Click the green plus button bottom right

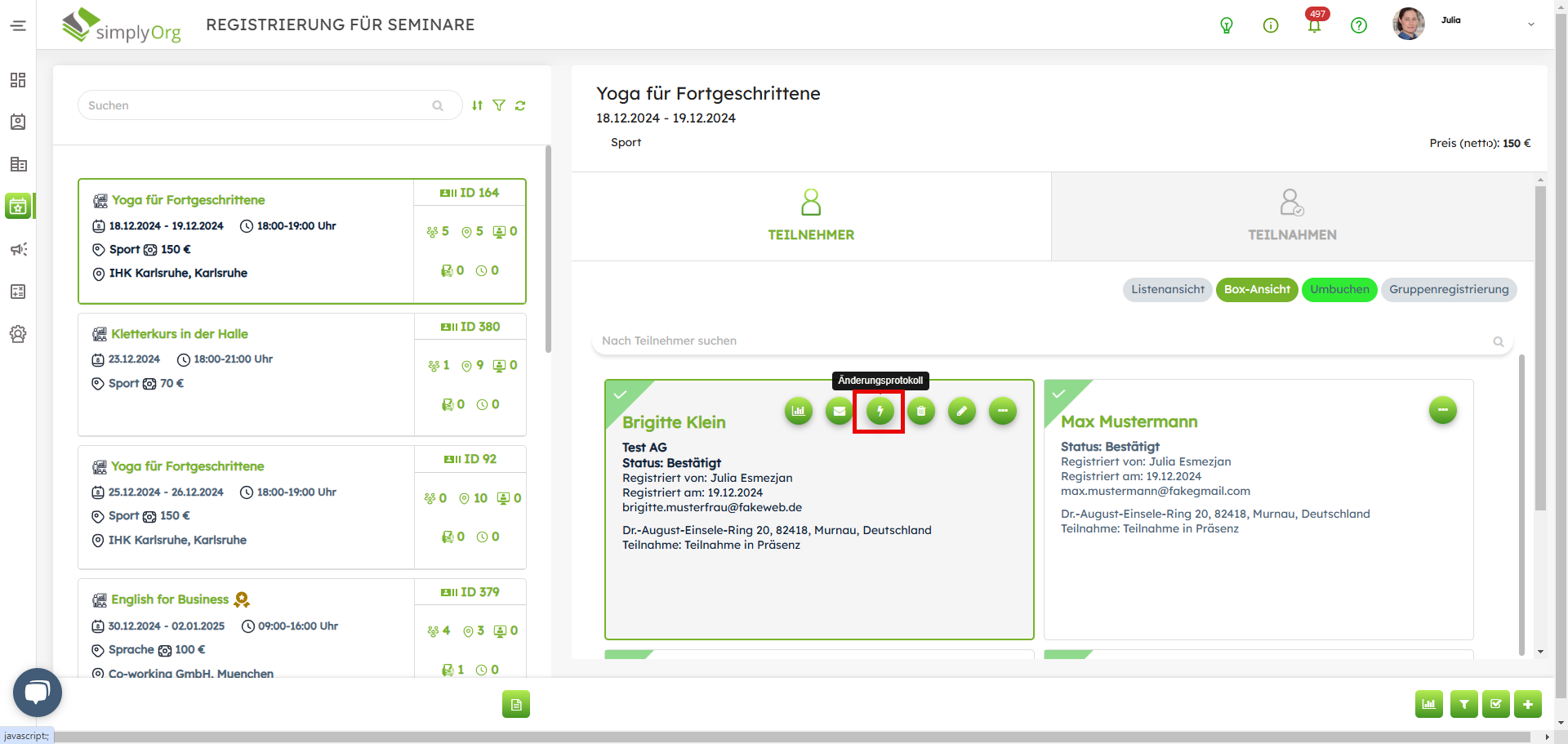coord(1527,704)
